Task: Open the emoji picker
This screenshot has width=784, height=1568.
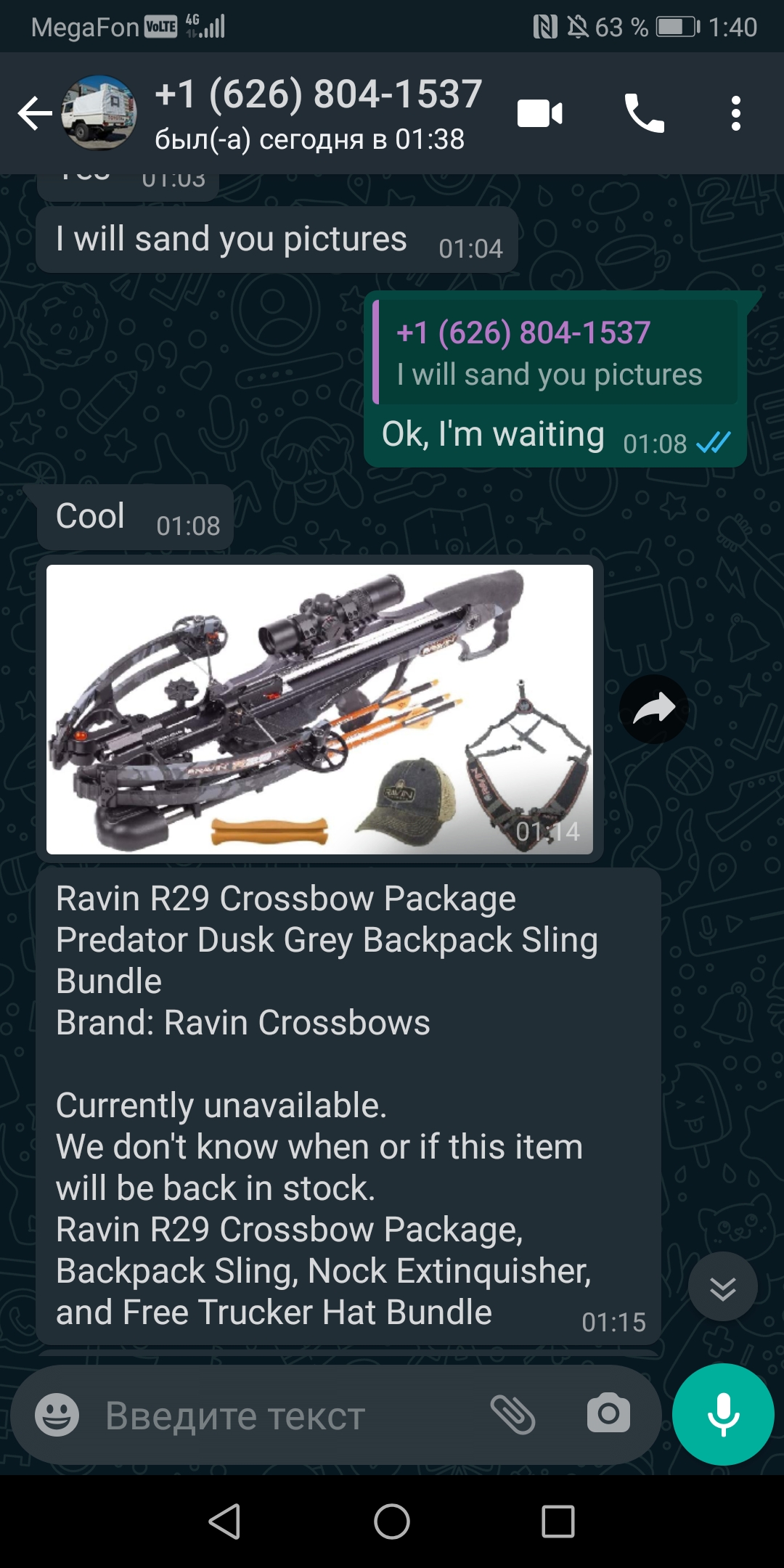Action: [x=57, y=1415]
